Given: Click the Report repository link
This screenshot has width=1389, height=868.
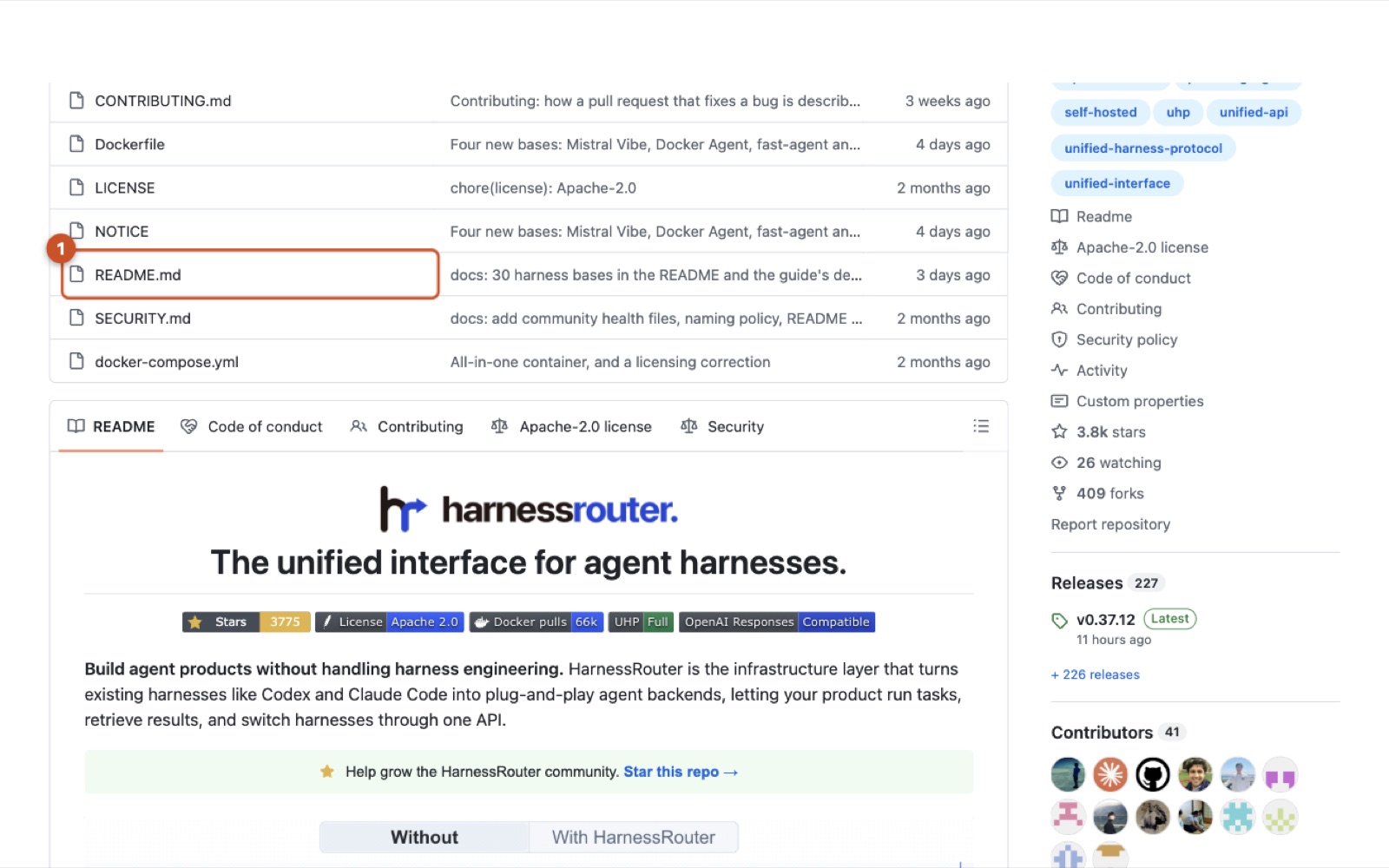Looking at the screenshot, I should click(x=1110, y=524).
